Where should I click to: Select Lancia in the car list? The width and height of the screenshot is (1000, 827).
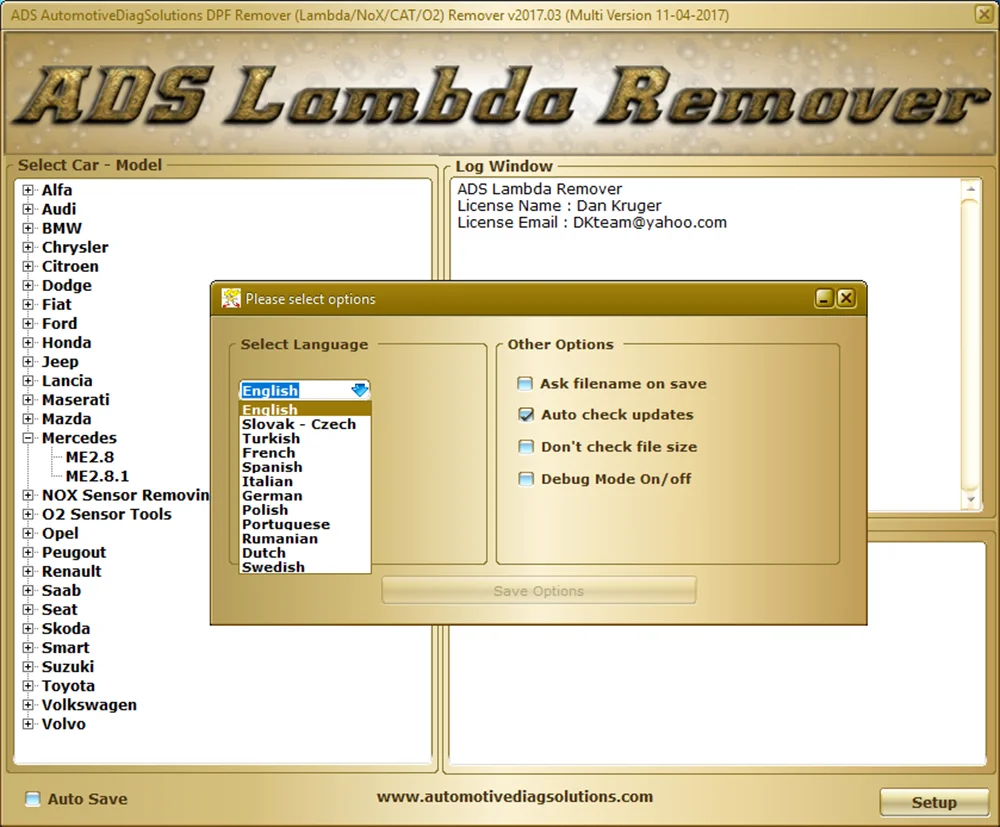(x=67, y=381)
